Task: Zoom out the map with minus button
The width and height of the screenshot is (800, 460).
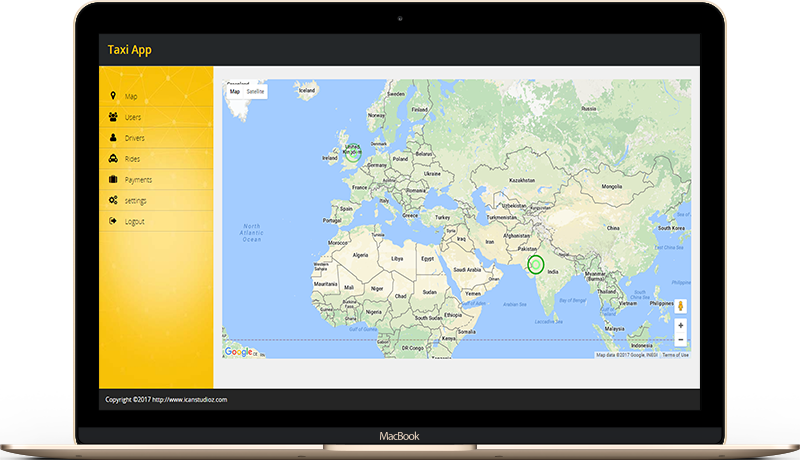Action: [x=680, y=340]
